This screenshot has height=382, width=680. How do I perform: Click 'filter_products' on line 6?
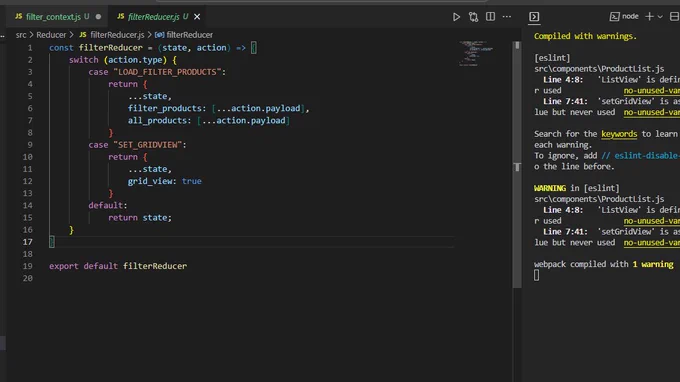coord(165,108)
